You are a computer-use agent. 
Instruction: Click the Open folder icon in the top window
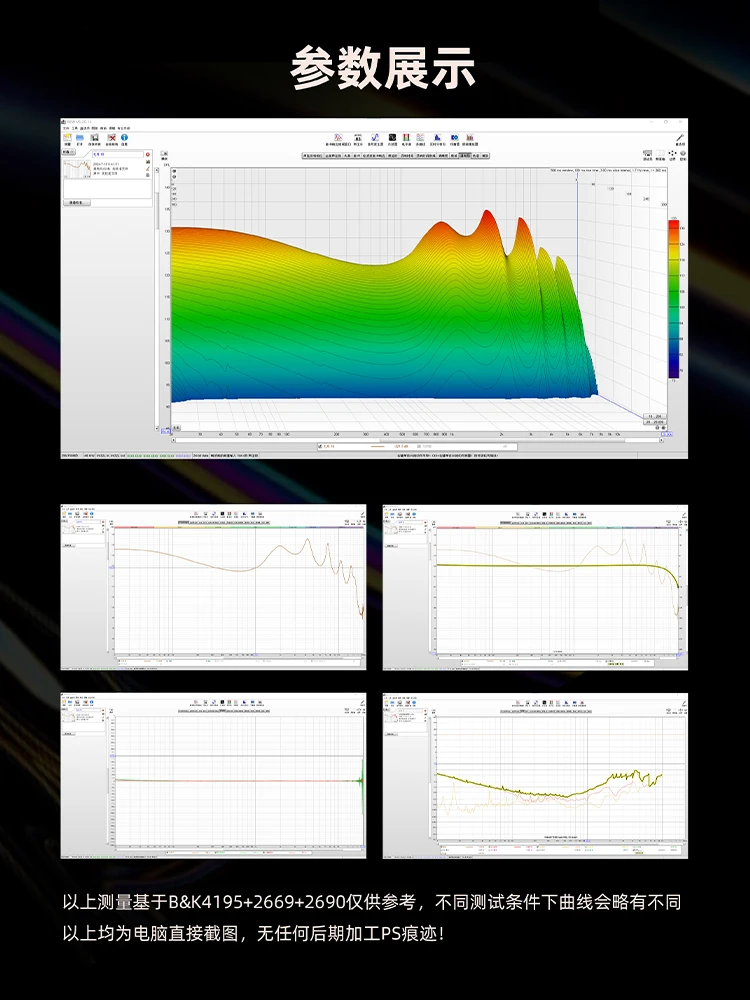pos(81,138)
